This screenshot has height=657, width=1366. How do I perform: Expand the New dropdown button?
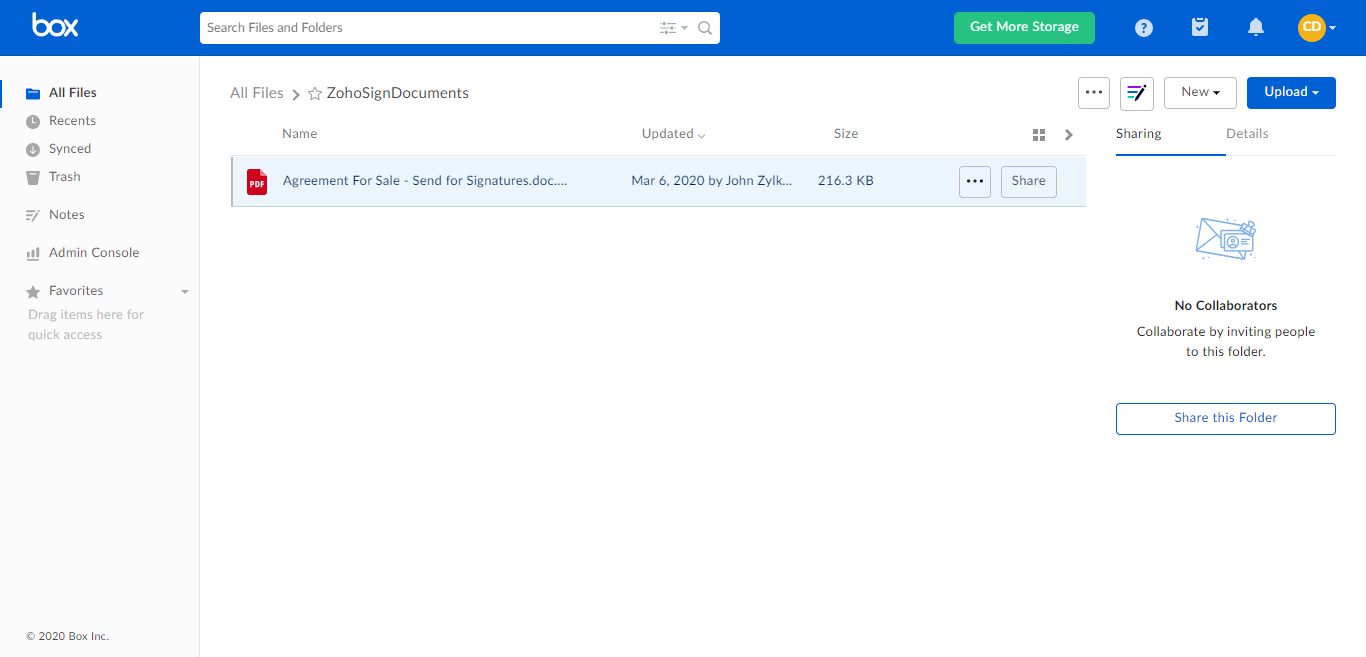coord(1200,92)
